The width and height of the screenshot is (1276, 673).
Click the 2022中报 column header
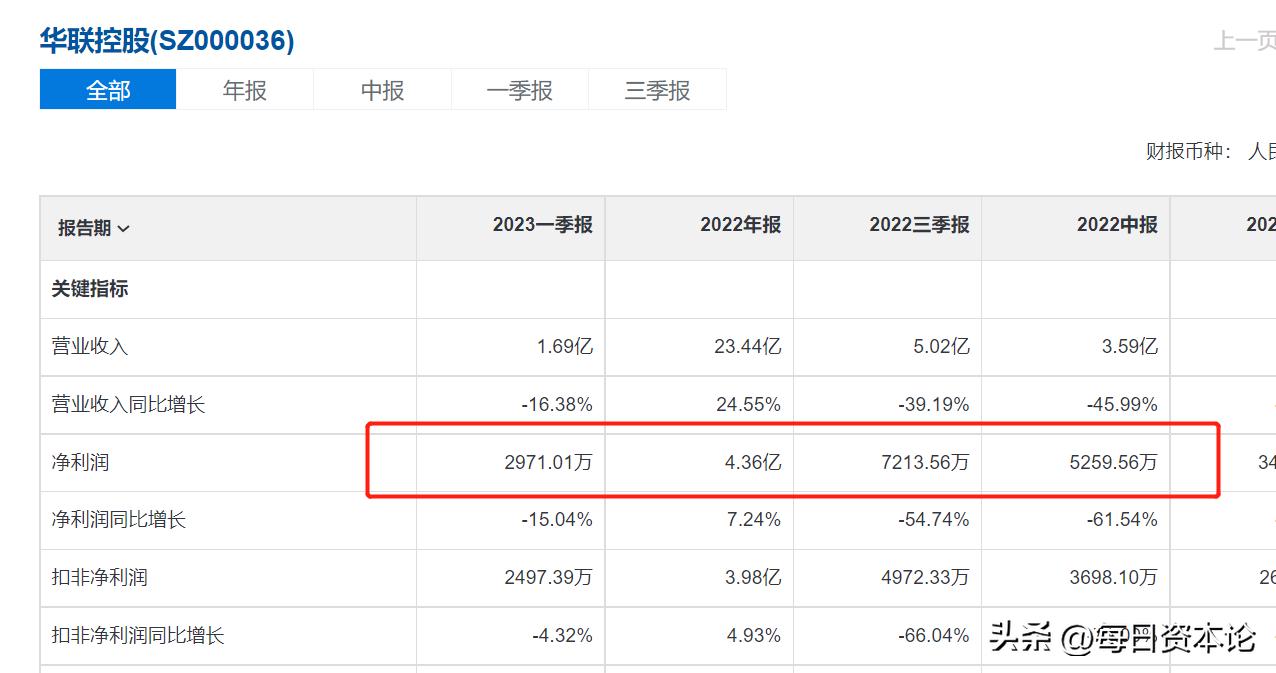1116,227
